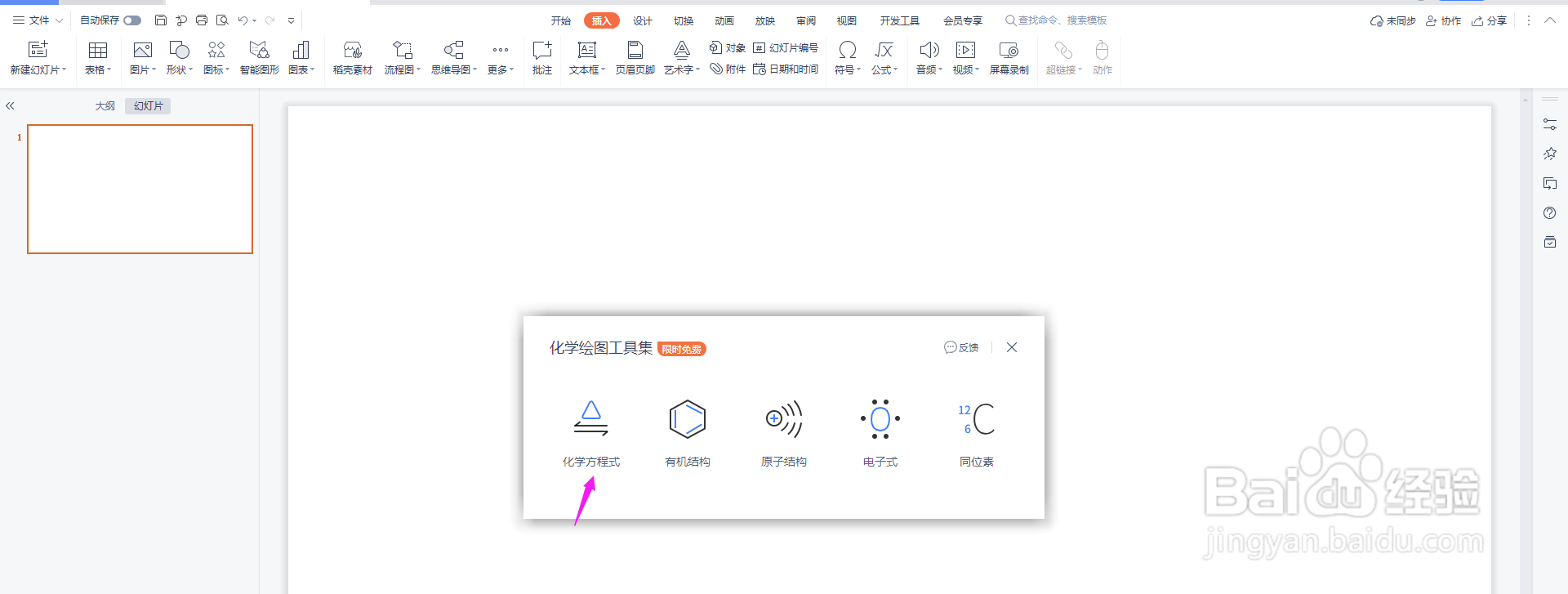Switch to the 开发工具 ribbon tab
The height and width of the screenshot is (594, 1568).
tap(900, 20)
